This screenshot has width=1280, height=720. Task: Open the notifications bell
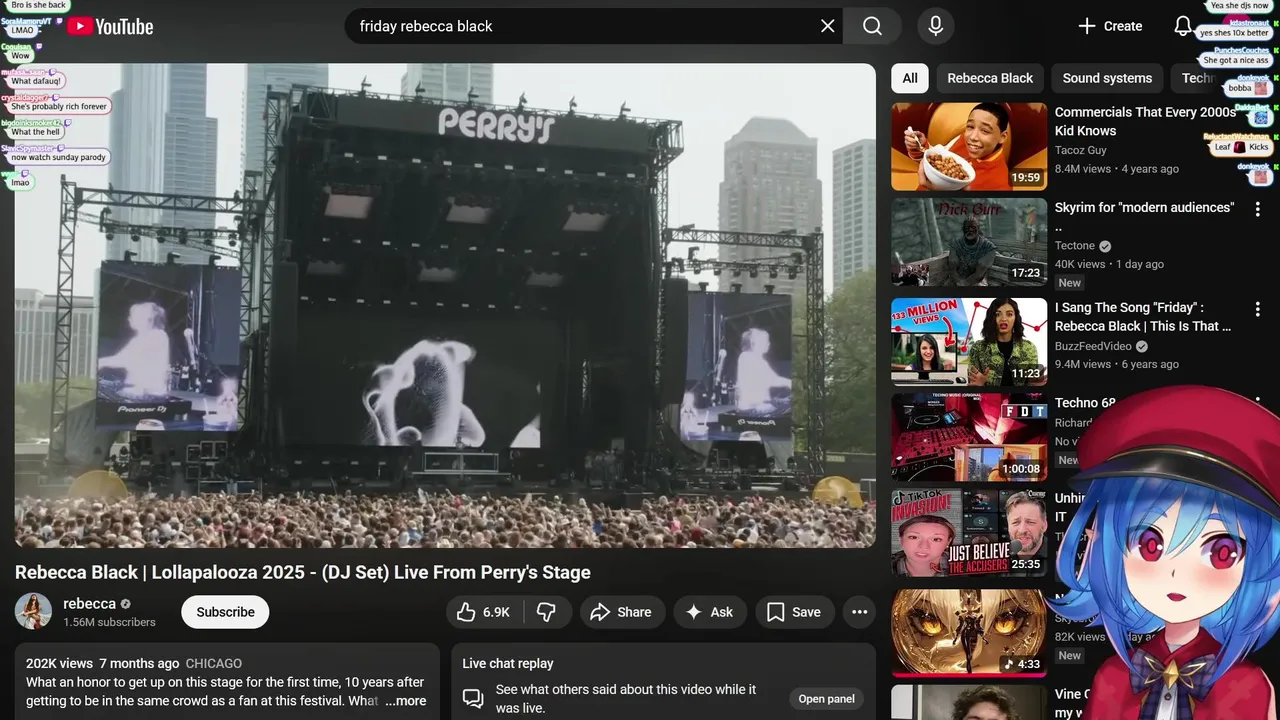[x=1182, y=26]
